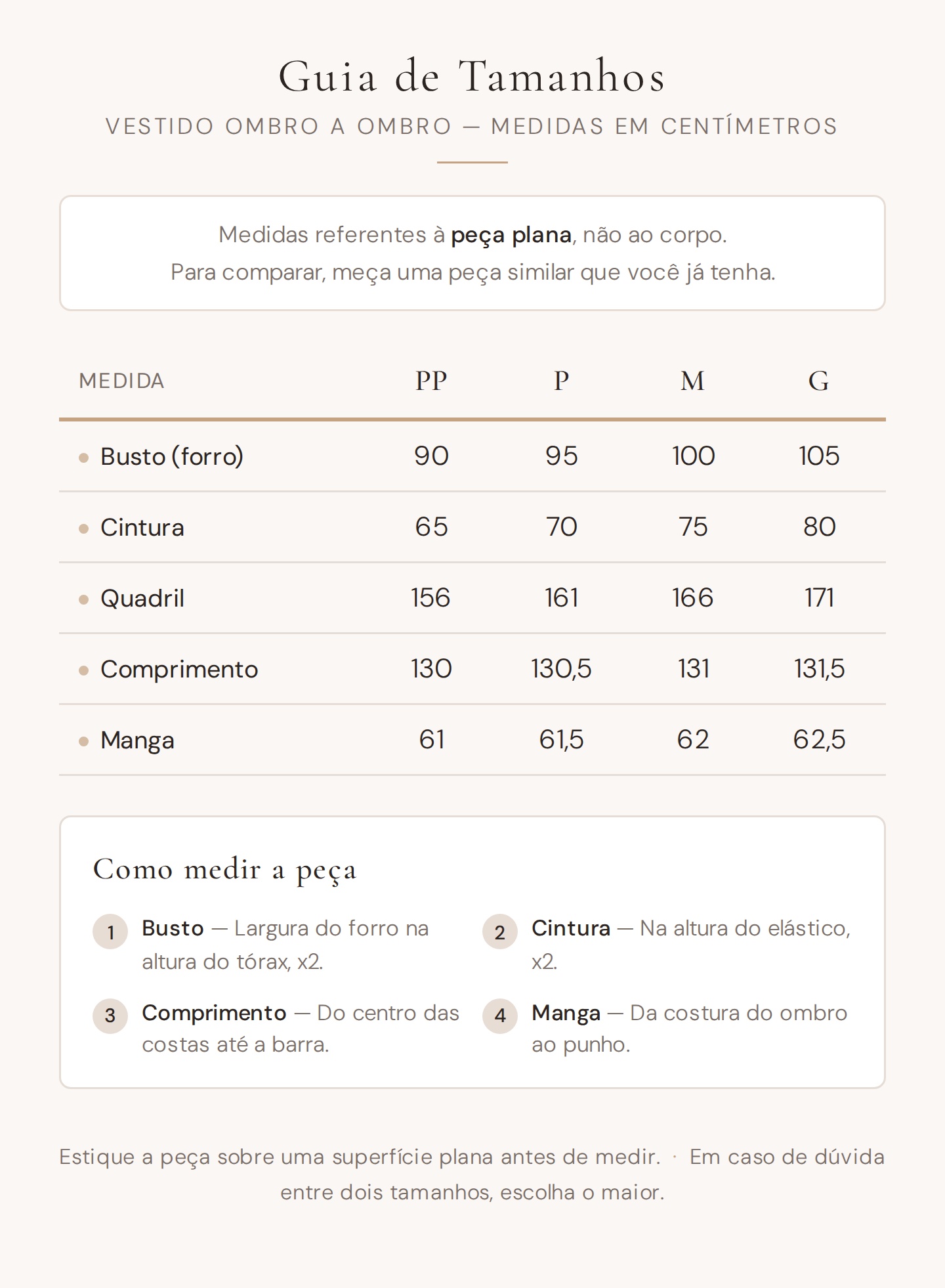Click the bullet dot next to Quadril
The height and width of the screenshot is (1288, 945).
pos(83,599)
